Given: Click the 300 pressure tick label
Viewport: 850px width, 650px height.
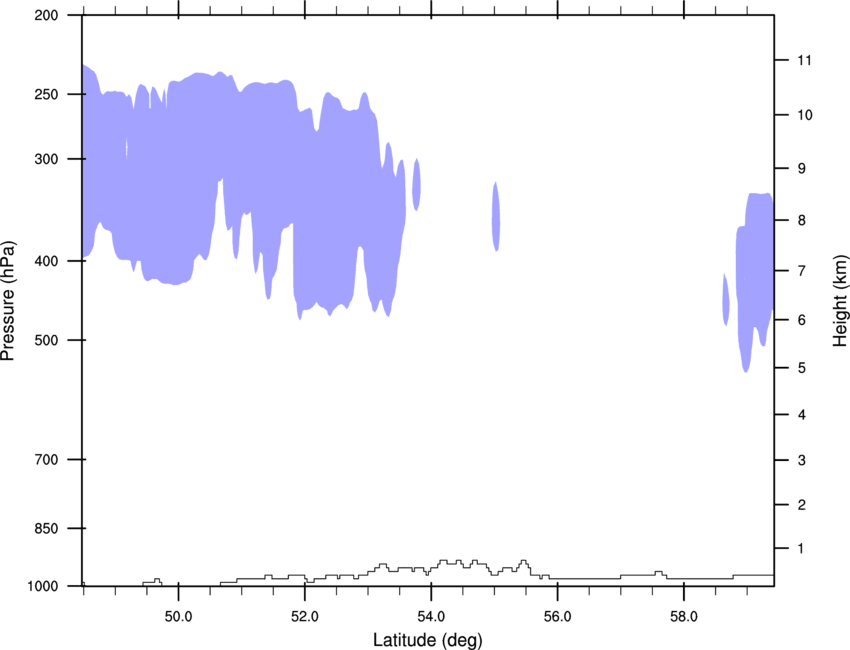Looking at the screenshot, I should point(47,159).
